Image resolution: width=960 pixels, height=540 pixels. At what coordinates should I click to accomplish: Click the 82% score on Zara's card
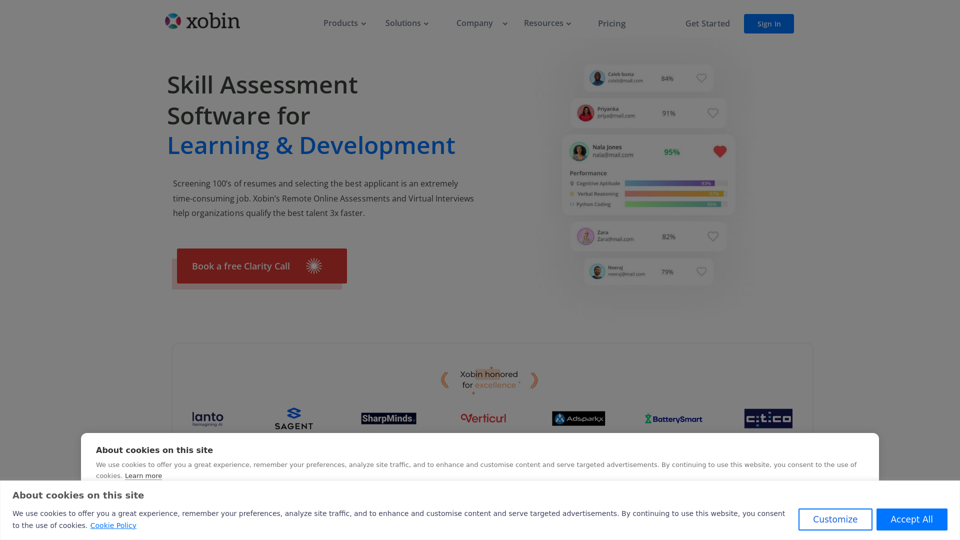(x=669, y=236)
